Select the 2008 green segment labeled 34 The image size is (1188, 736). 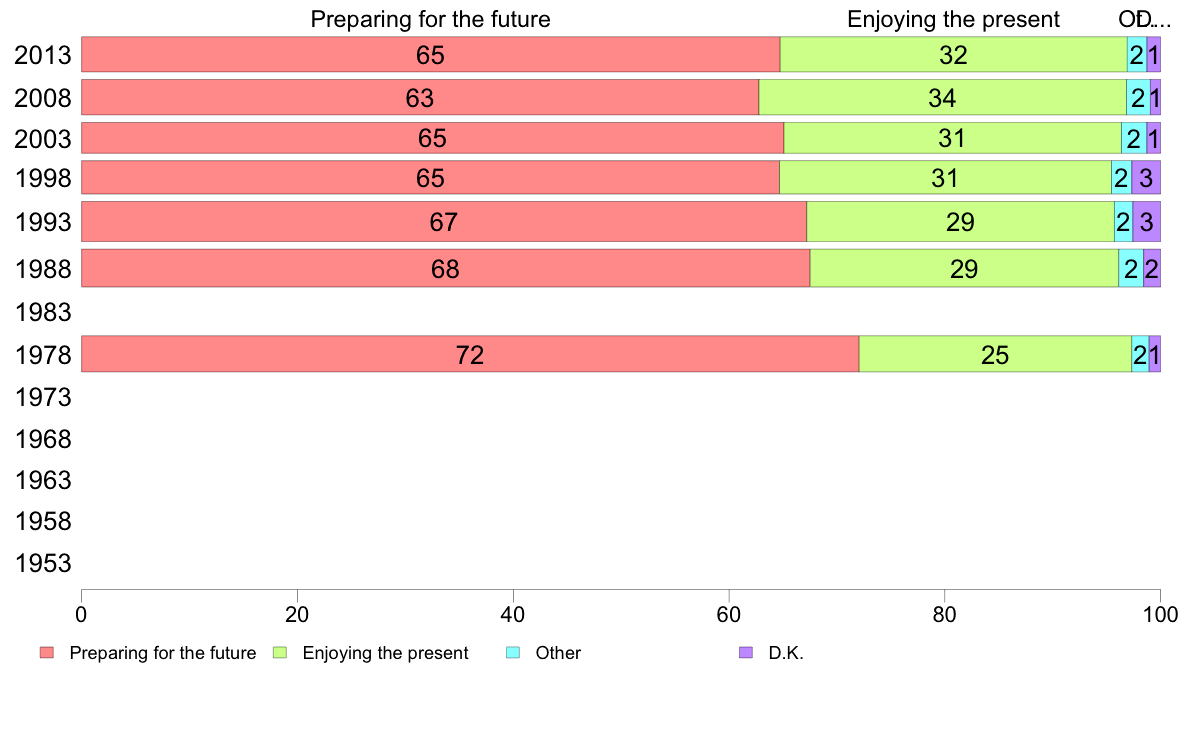[943, 97]
